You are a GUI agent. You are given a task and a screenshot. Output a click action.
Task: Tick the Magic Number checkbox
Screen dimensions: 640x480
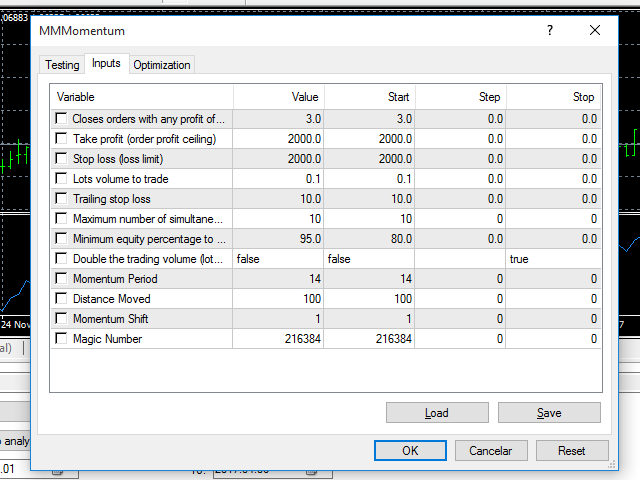point(62,339)
